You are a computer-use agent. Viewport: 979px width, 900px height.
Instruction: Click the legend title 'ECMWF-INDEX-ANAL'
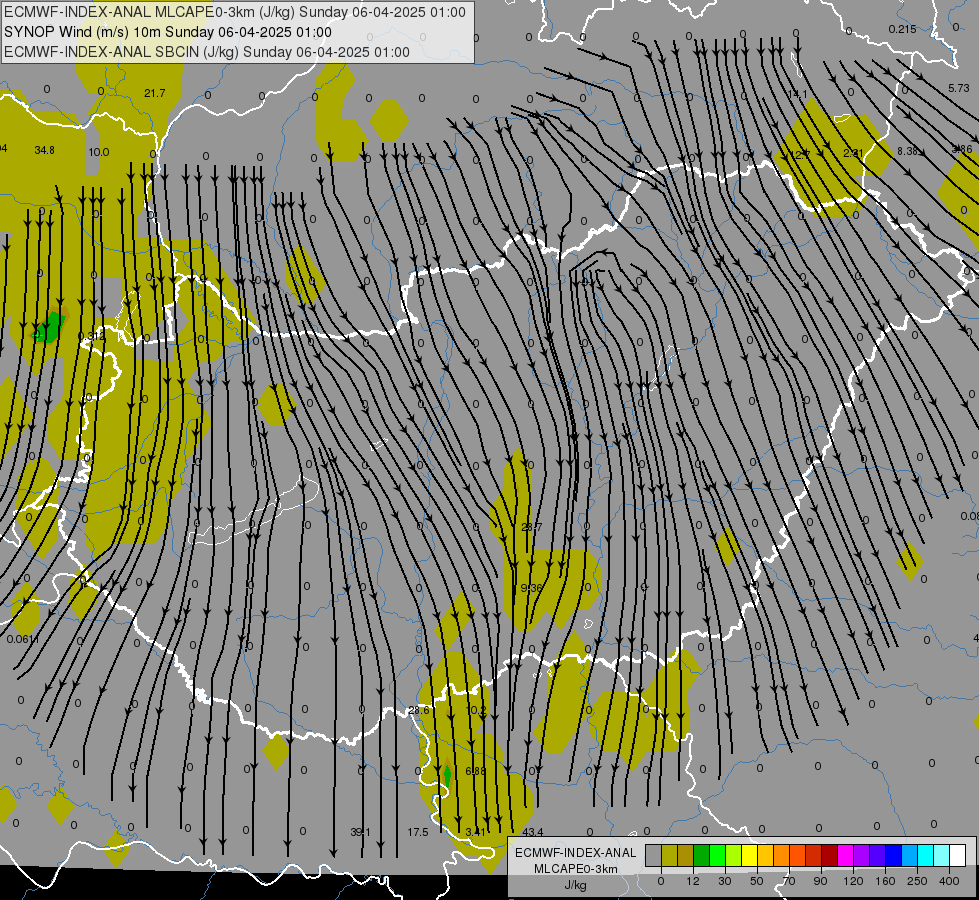576,853
